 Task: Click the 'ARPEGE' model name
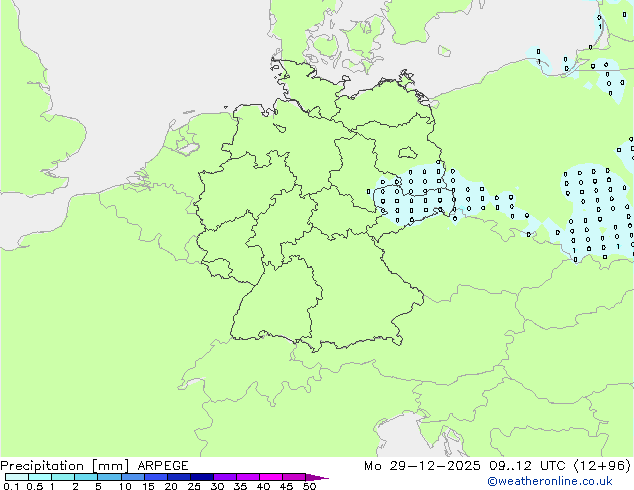pos(163,466)
